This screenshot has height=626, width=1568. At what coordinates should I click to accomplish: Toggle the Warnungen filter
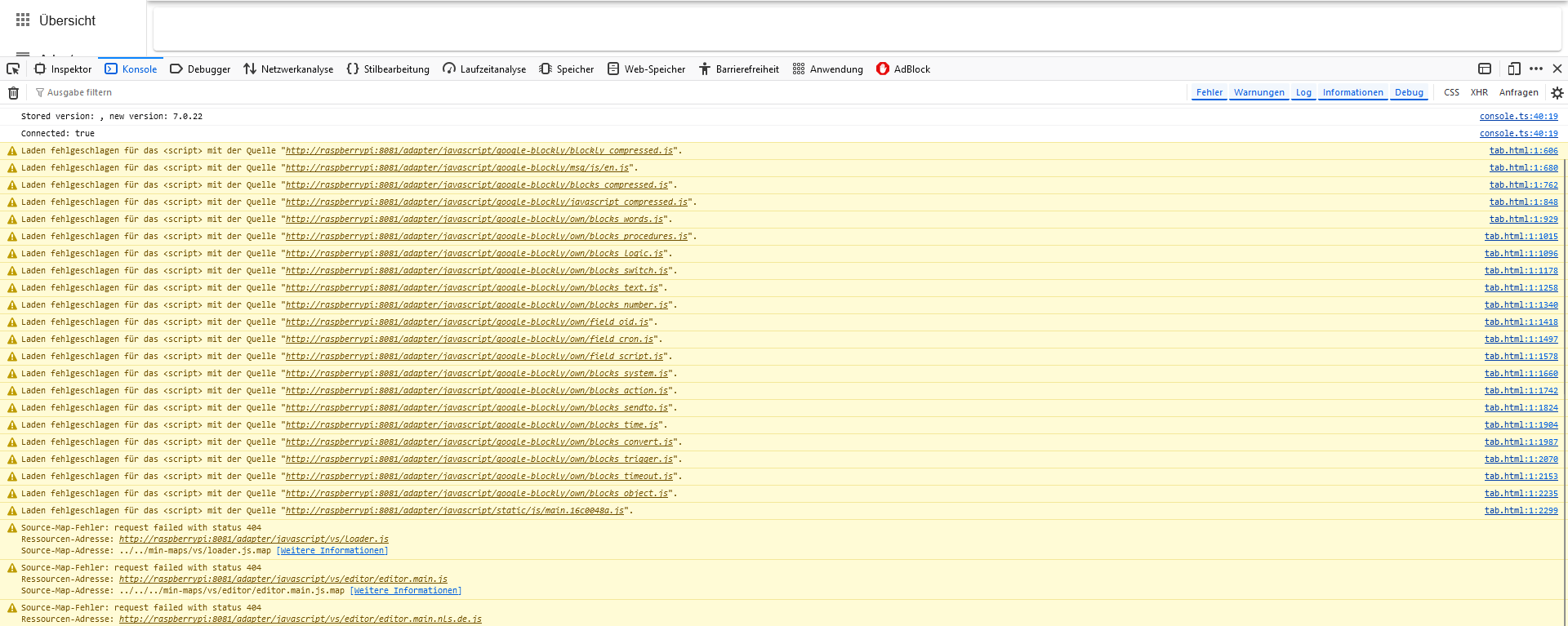(1259, 93)
